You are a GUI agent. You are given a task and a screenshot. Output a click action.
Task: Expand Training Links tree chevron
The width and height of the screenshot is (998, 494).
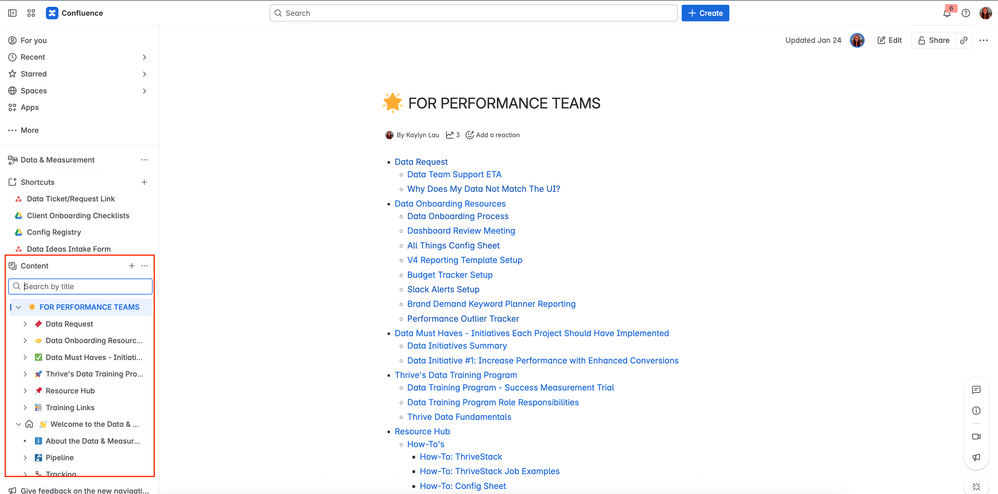tap(25, 407)
